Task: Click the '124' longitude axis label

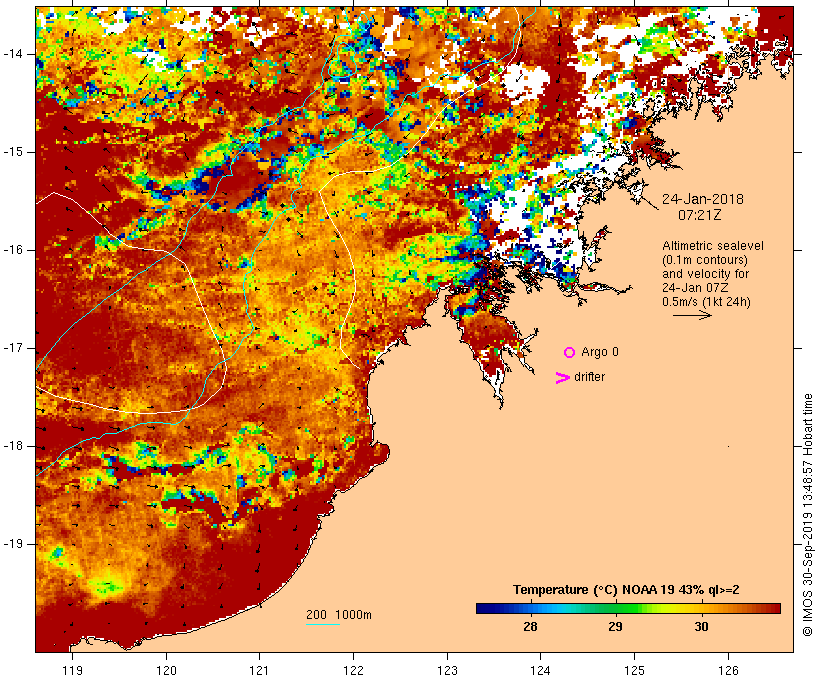Action: coord(540,670)
